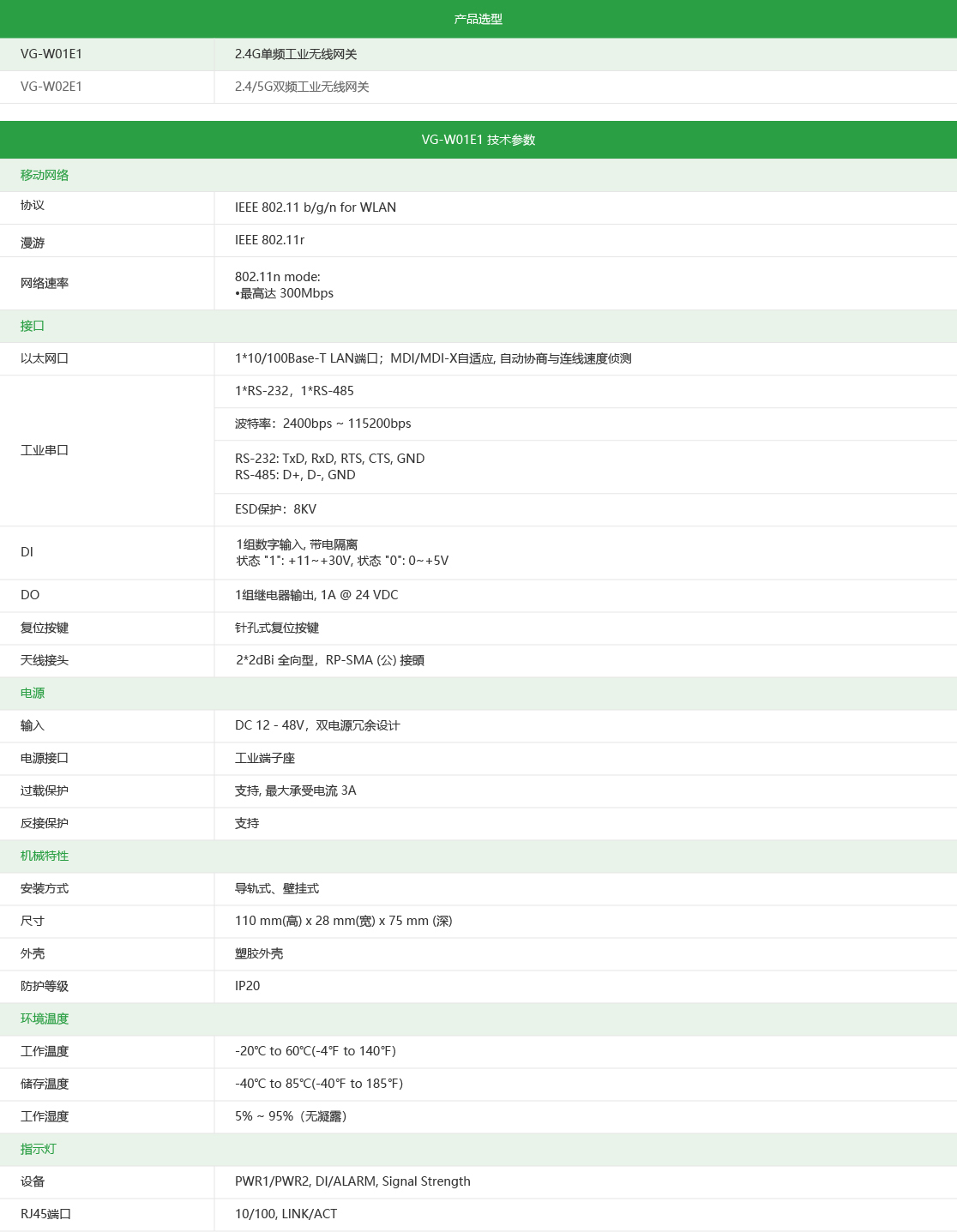Select '1组继电器输出, 1A @ 24 VDC' value
This screenshot has width=957, height=1232.
[x=316, y=595]
